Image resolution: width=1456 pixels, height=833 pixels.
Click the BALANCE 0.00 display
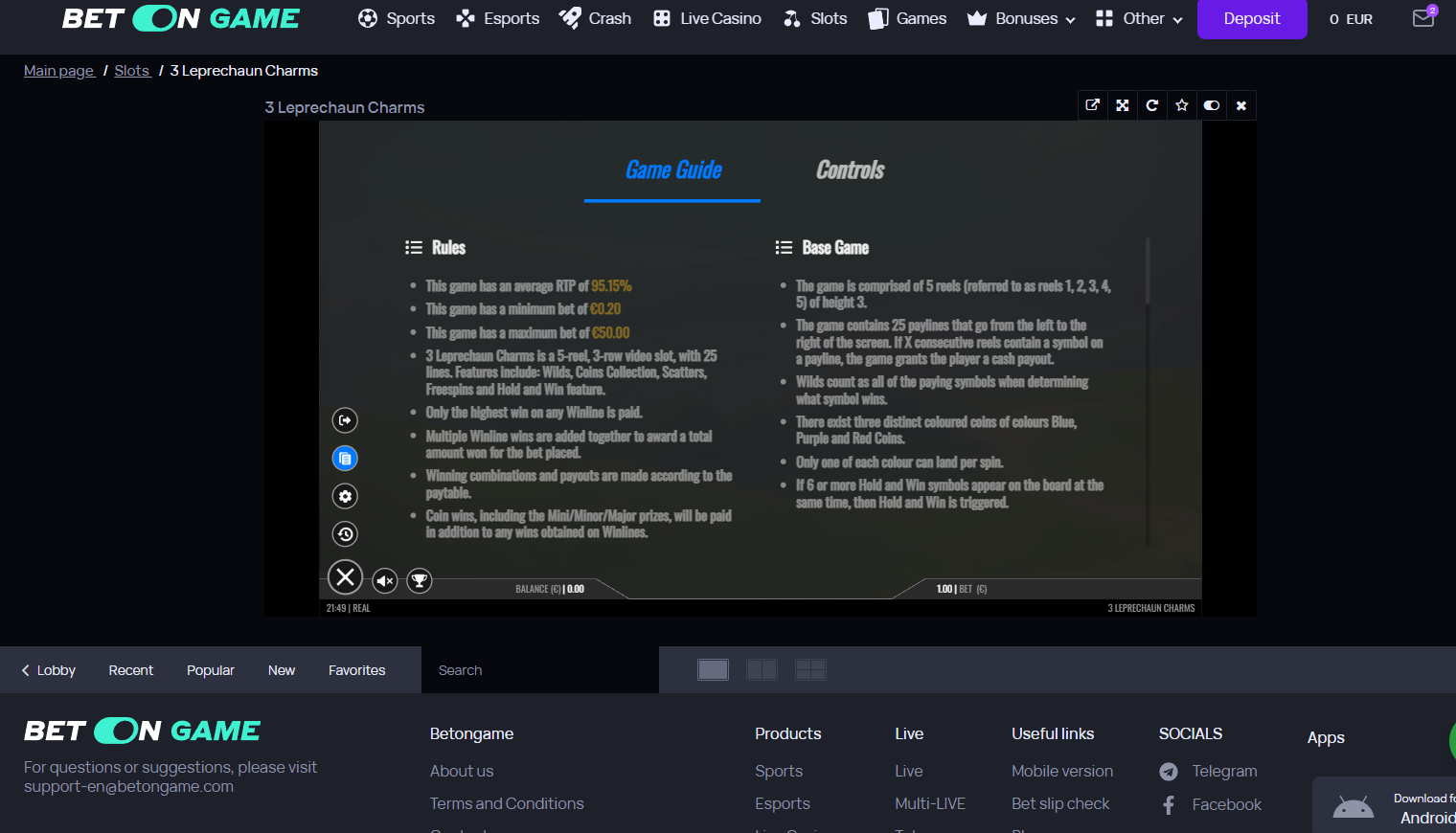coord(550,589)
